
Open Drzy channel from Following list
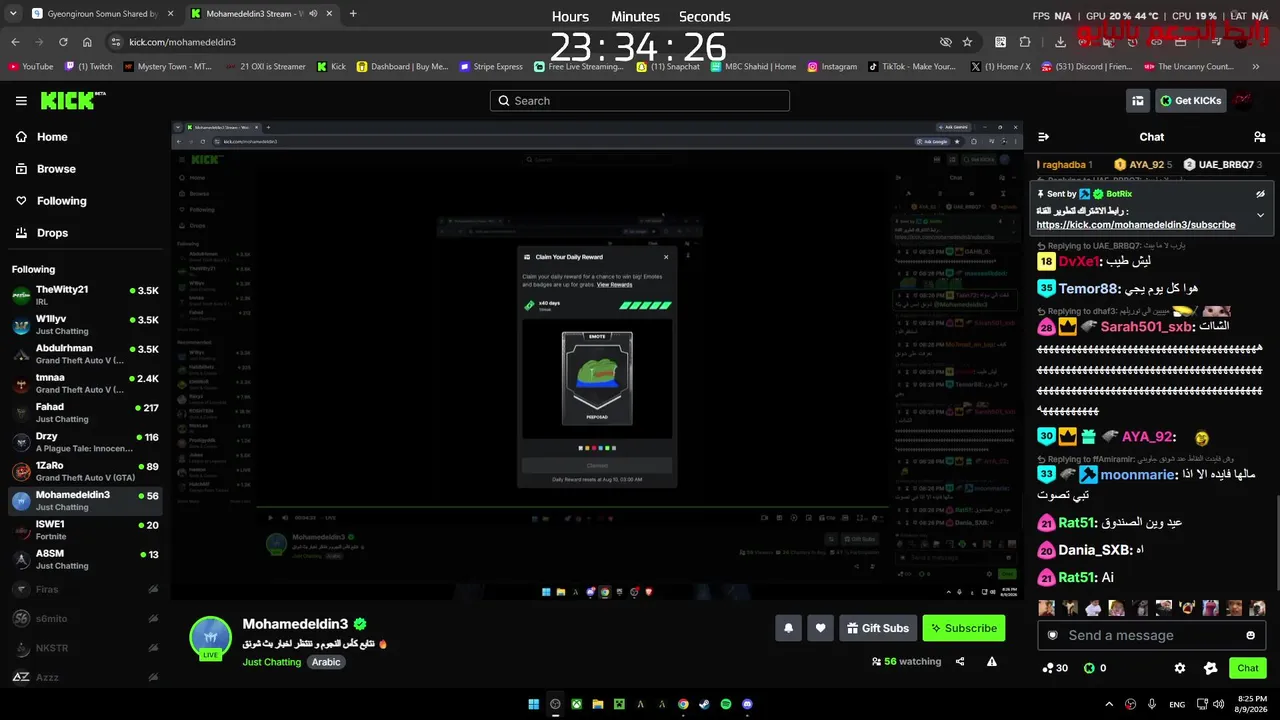coord(85,442)
